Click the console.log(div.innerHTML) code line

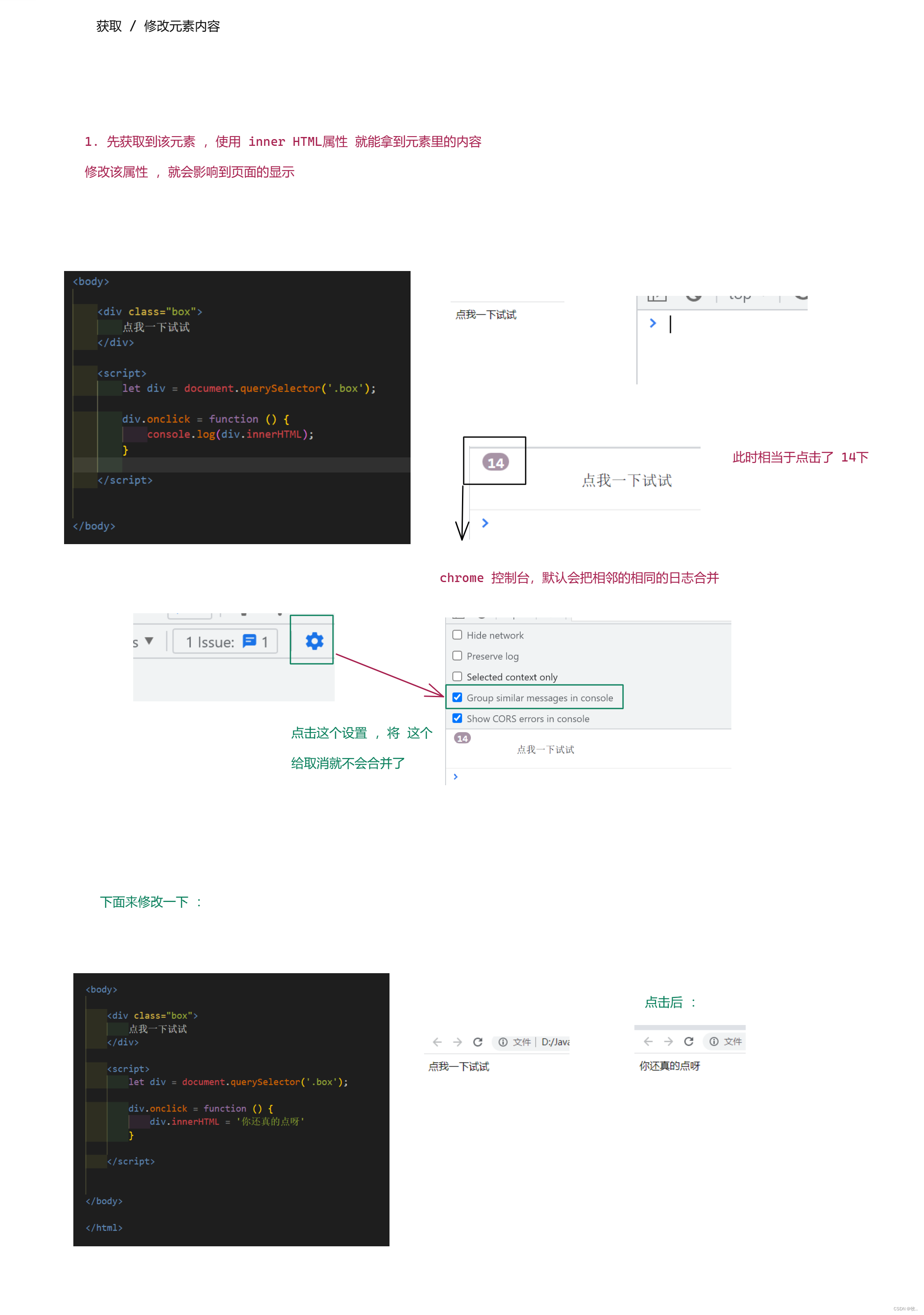point(230,434)
